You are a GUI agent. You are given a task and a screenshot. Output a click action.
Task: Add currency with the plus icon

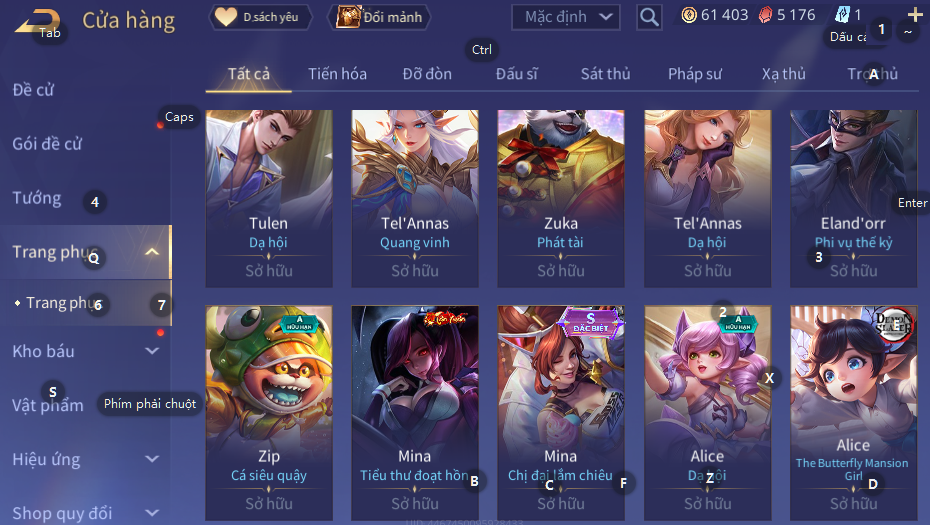pyautogui.click(x=915, y=15)
